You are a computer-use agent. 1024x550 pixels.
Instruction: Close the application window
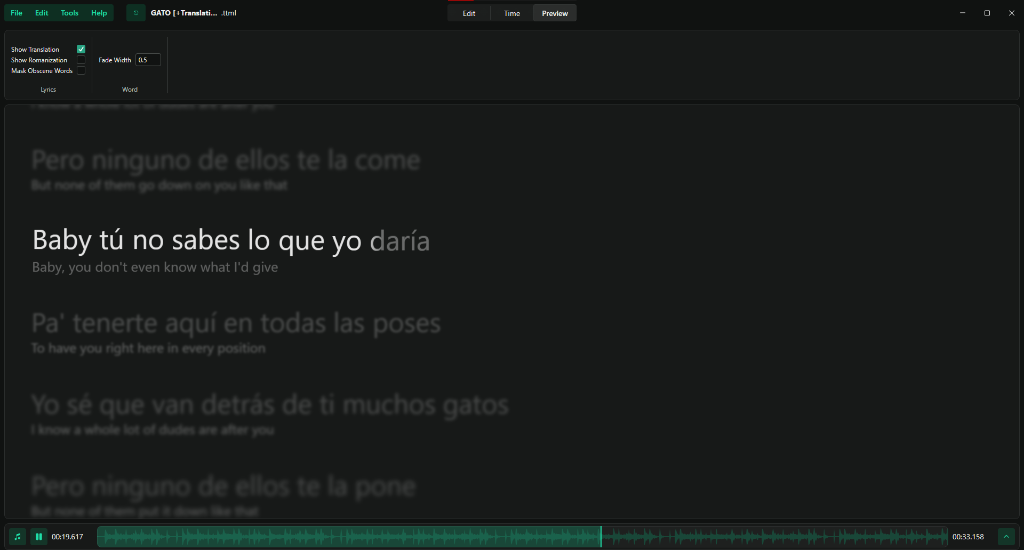point(1012,13)
